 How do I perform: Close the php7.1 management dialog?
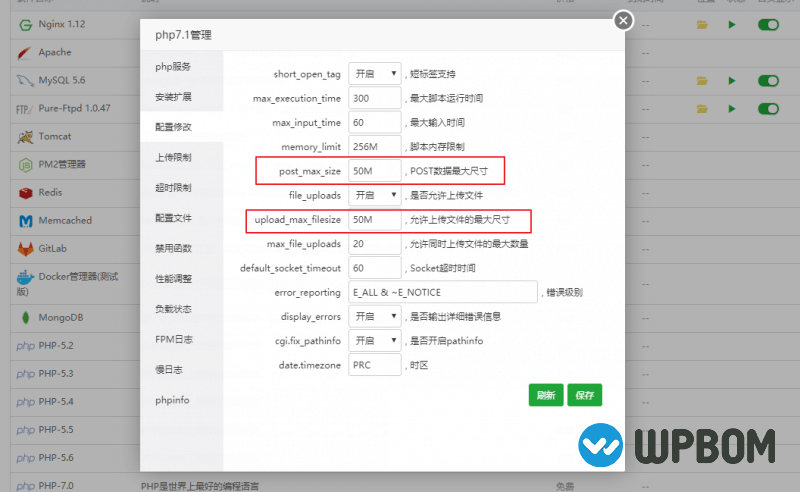[623, 20]
